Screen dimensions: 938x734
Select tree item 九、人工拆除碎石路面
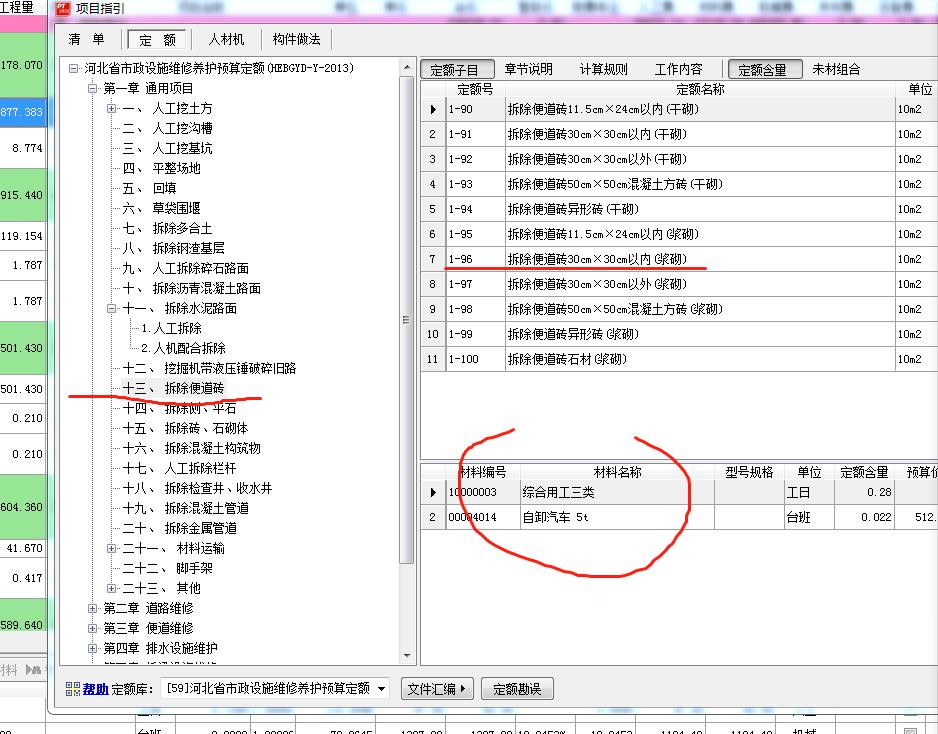point(185,269)
